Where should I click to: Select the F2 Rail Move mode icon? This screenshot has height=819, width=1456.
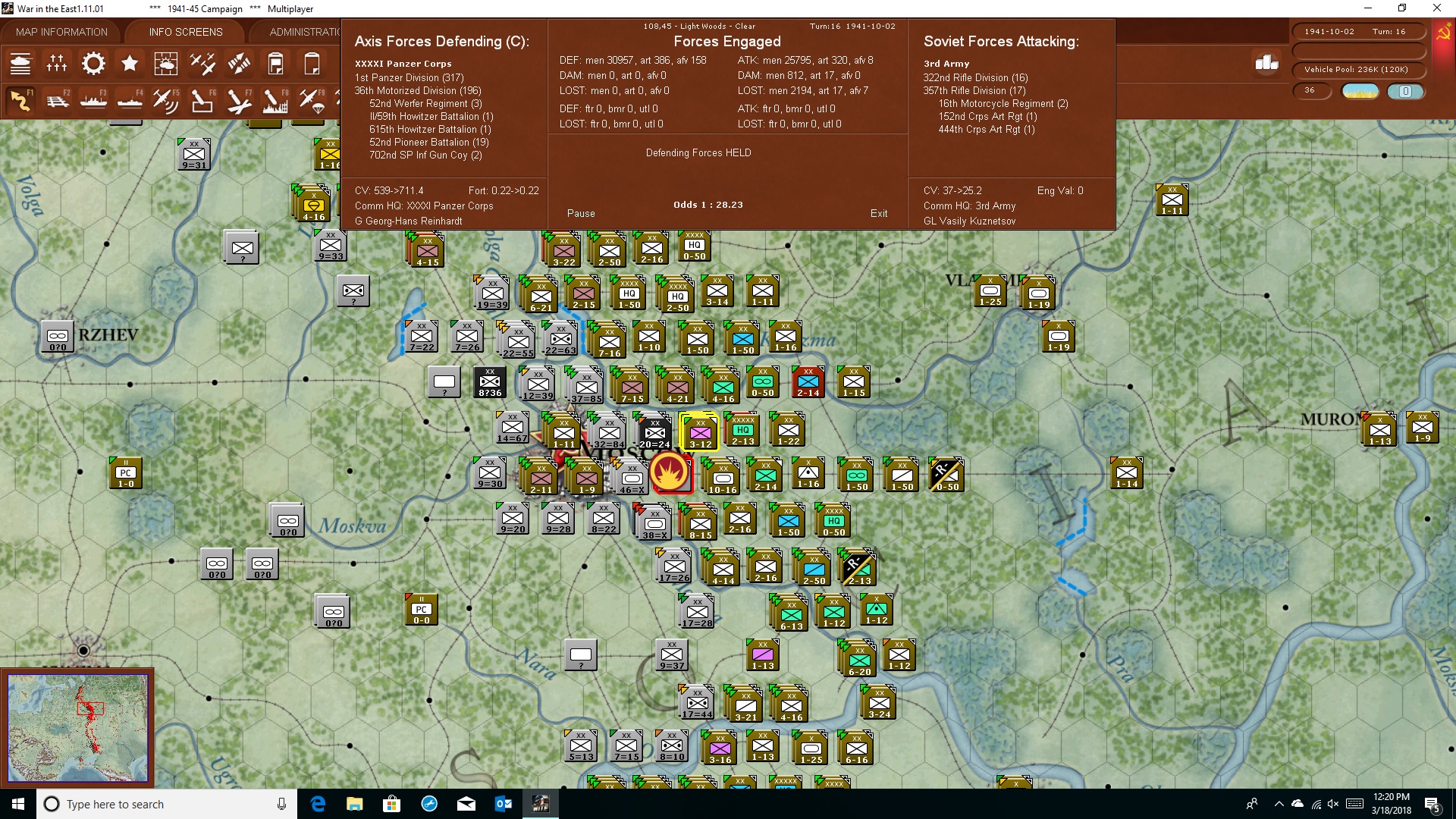pos(57,101)
